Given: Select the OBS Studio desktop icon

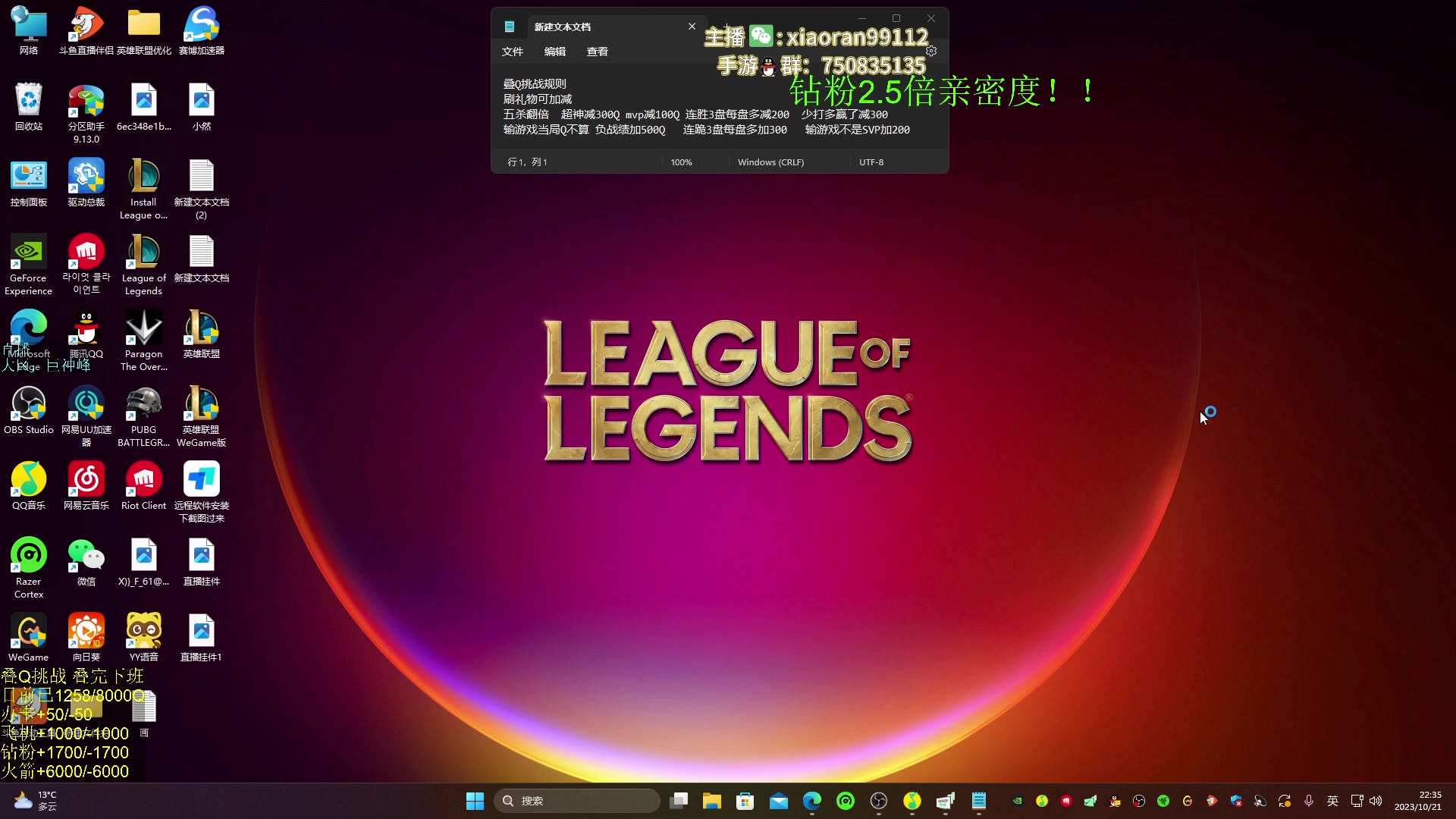Looking at the screenshot, I should pyautogui.click(x=29, y=410).
